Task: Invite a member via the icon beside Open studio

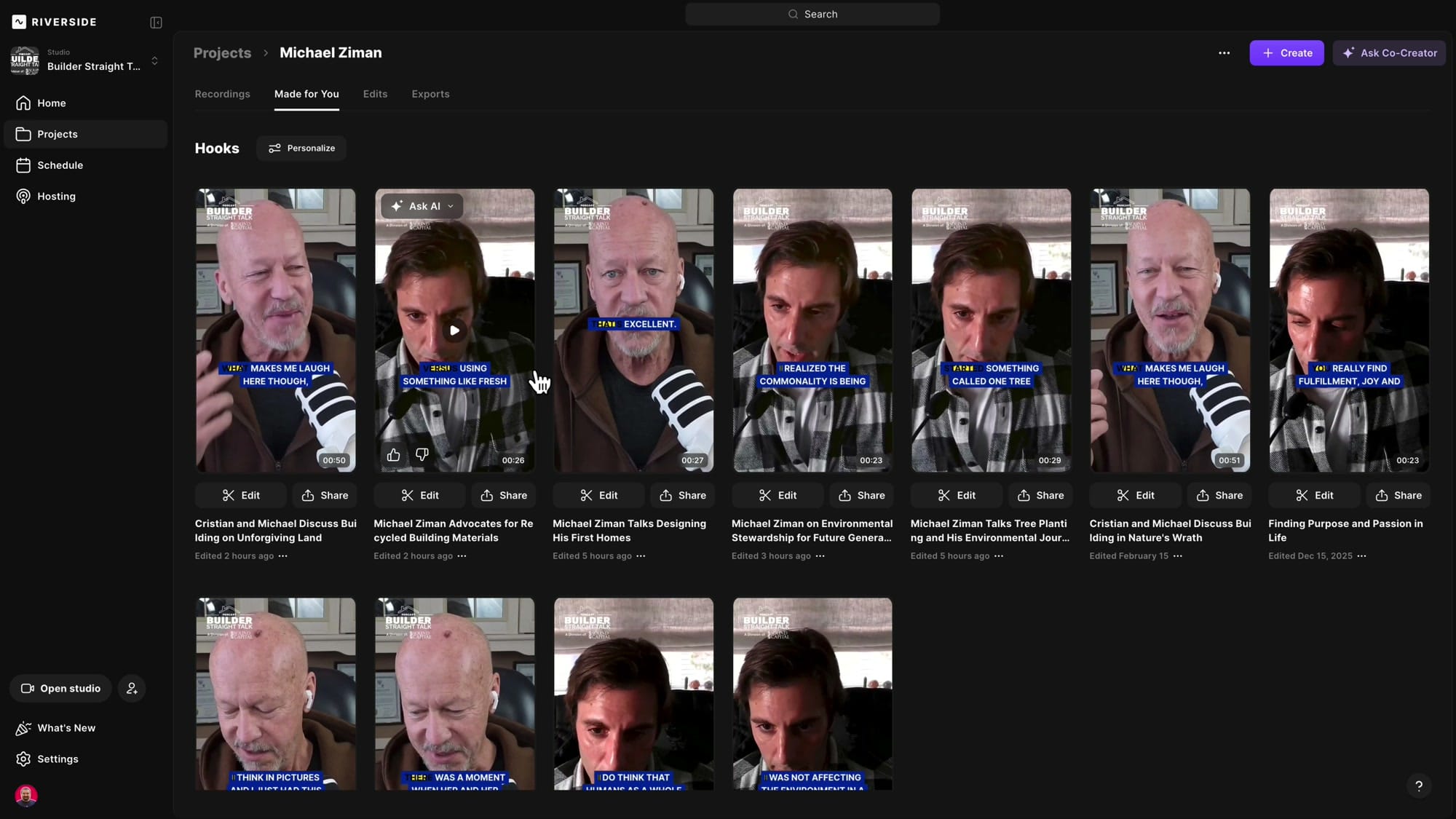Action: click(132, 688)
